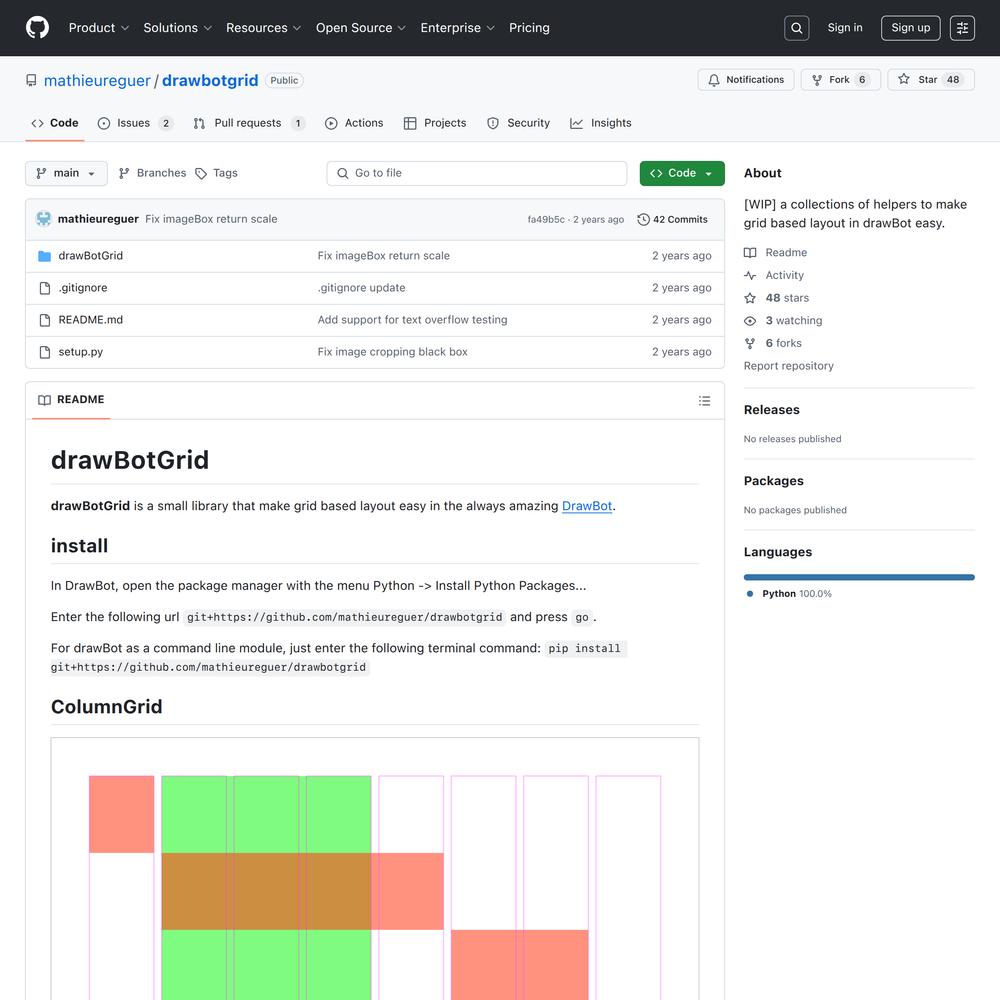Click the GitHub logo icon
Screen dimensions: 1000x1000
pos(37,27)
